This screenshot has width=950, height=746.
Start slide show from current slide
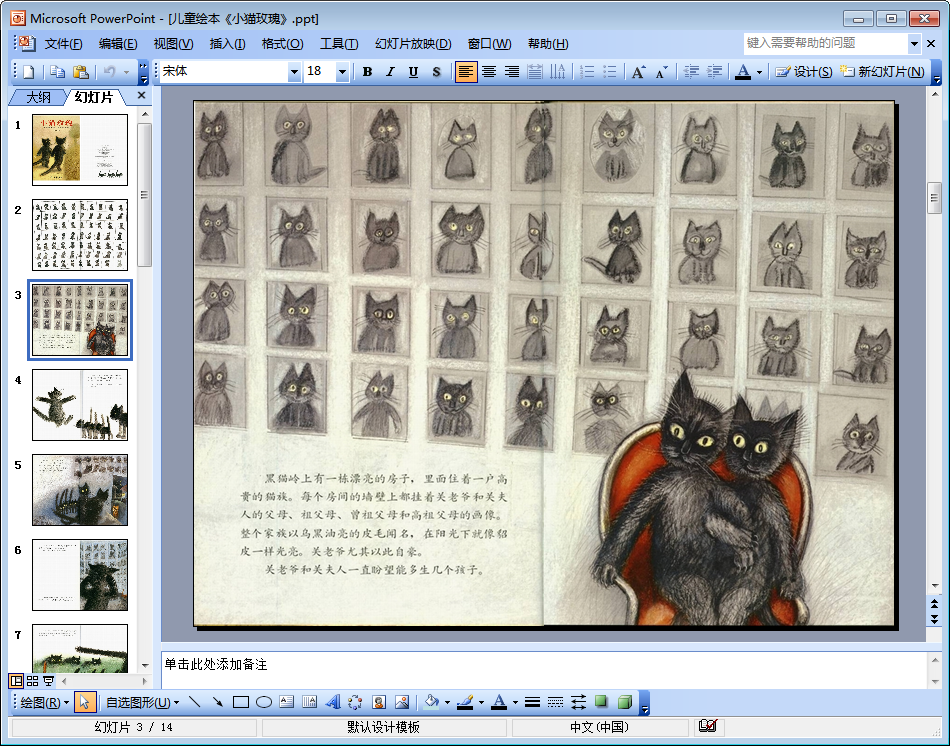click(48, 681)
